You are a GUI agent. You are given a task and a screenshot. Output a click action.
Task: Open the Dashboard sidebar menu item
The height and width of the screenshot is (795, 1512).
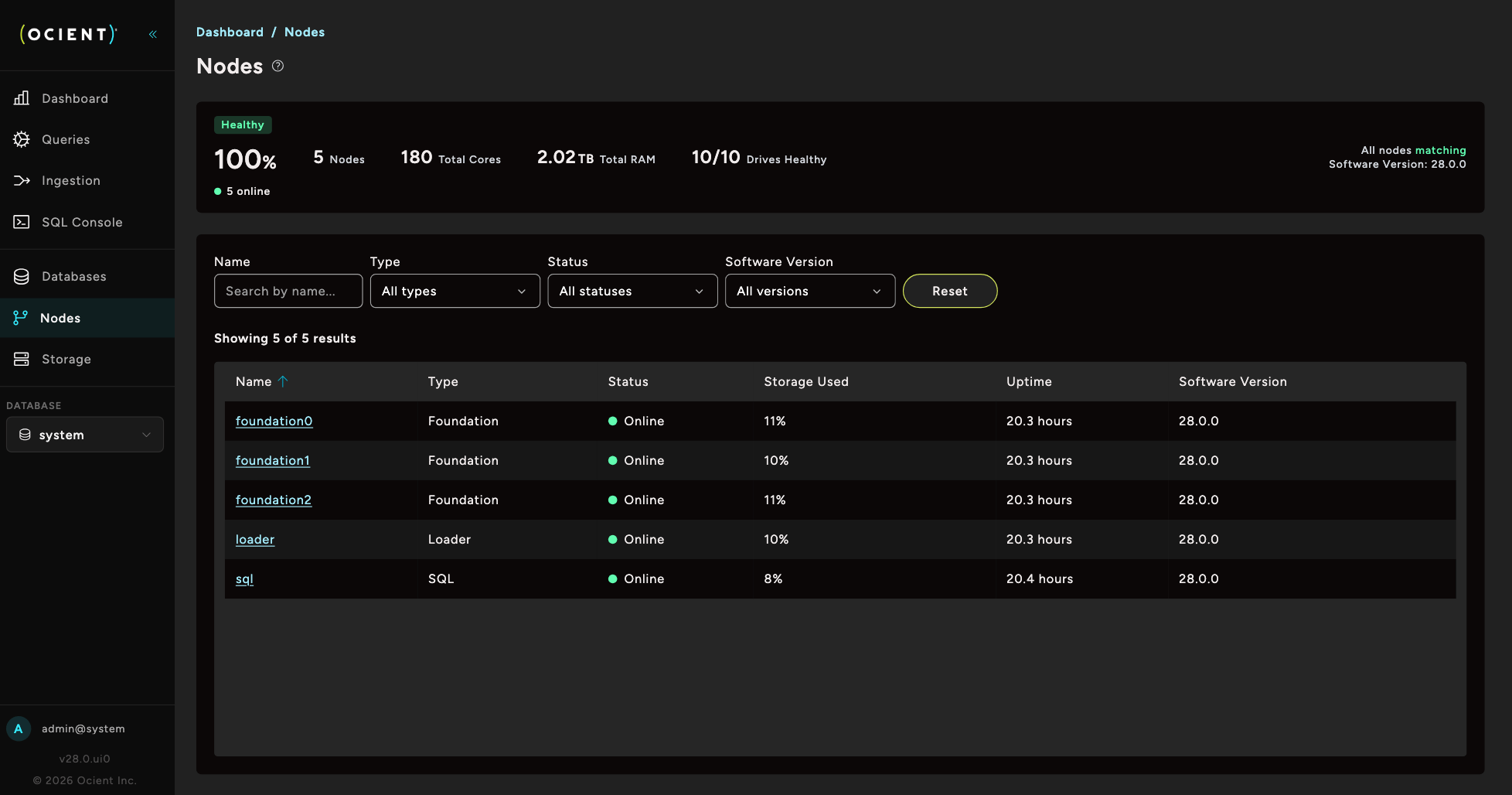(x=87, y=98)
